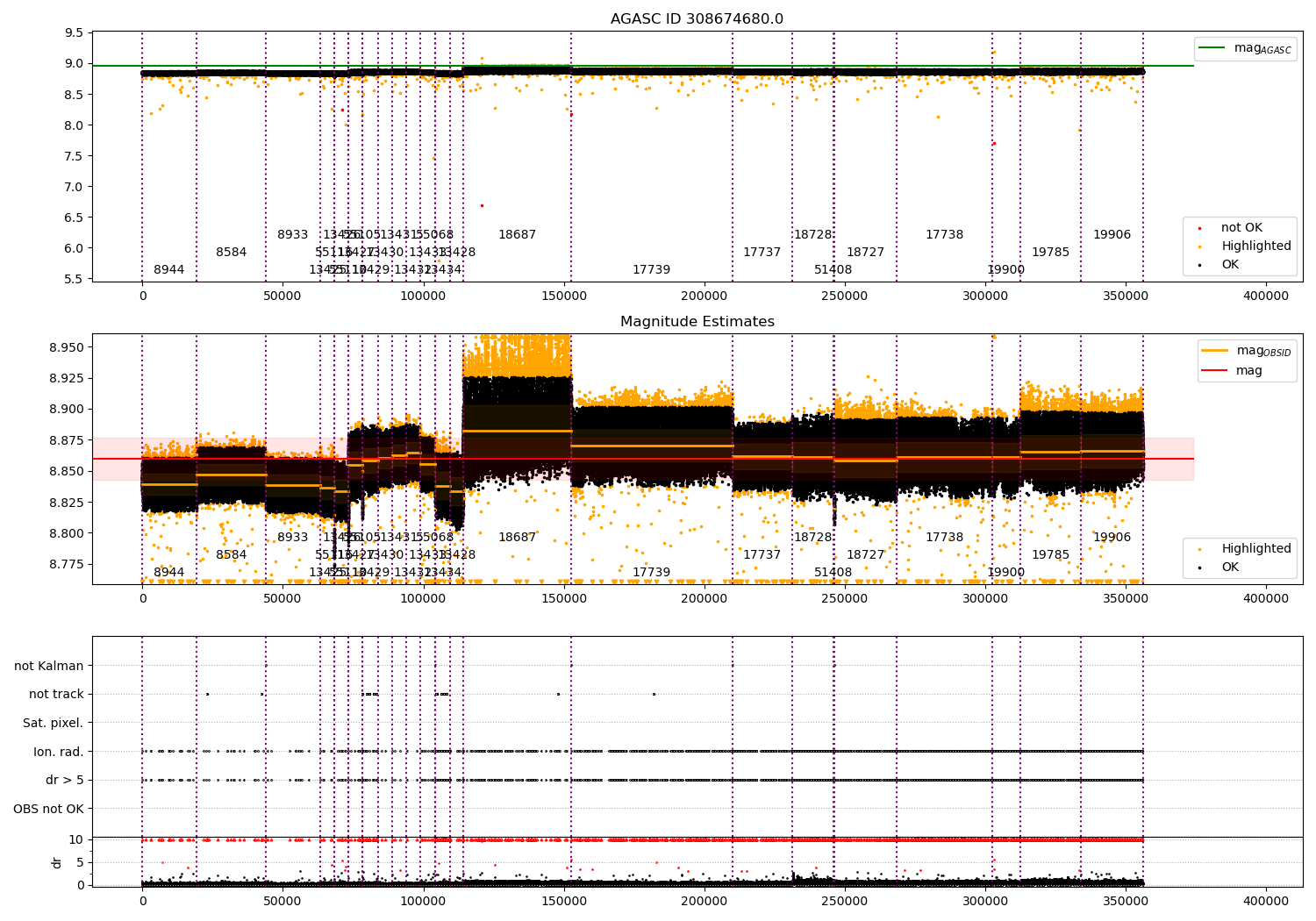This screenshot has width=1316, height=921.
Task: Select the Magnitude Estimates subplot title
Action: tap(697, 322)
